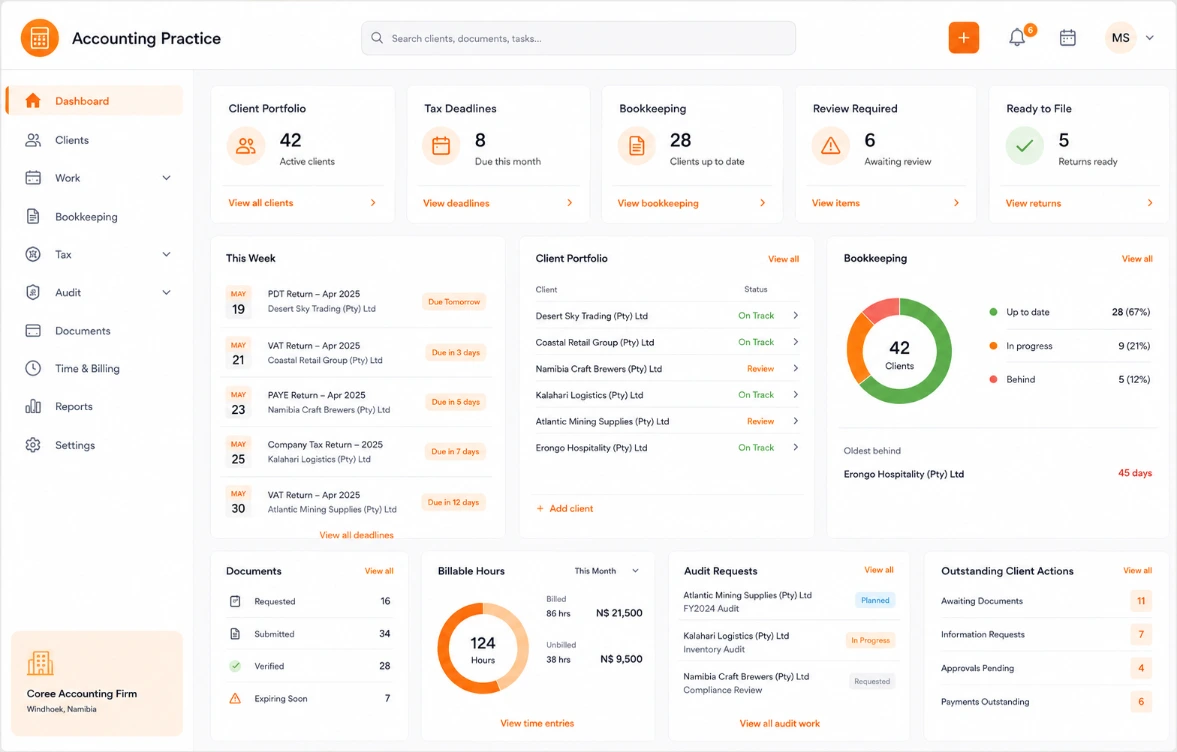1177x752 pixels.
Task: Click the Active clients people icon
Action: tap(246, 146)
